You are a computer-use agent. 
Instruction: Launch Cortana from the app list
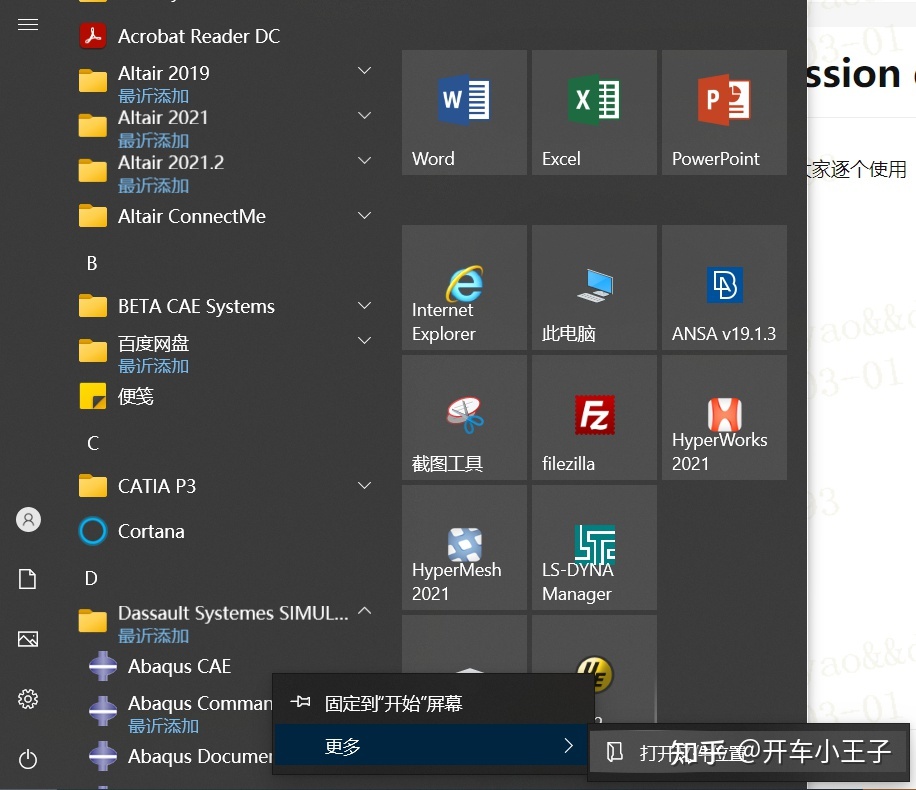point(225,532)
